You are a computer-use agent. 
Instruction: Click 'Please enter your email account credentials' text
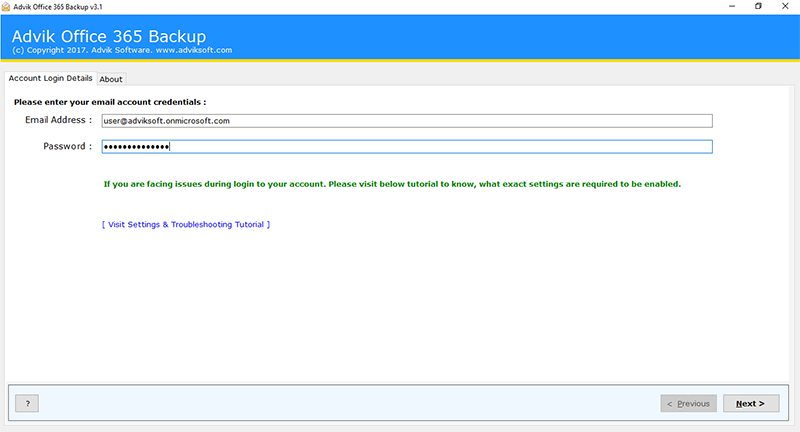tap(110, 102)
